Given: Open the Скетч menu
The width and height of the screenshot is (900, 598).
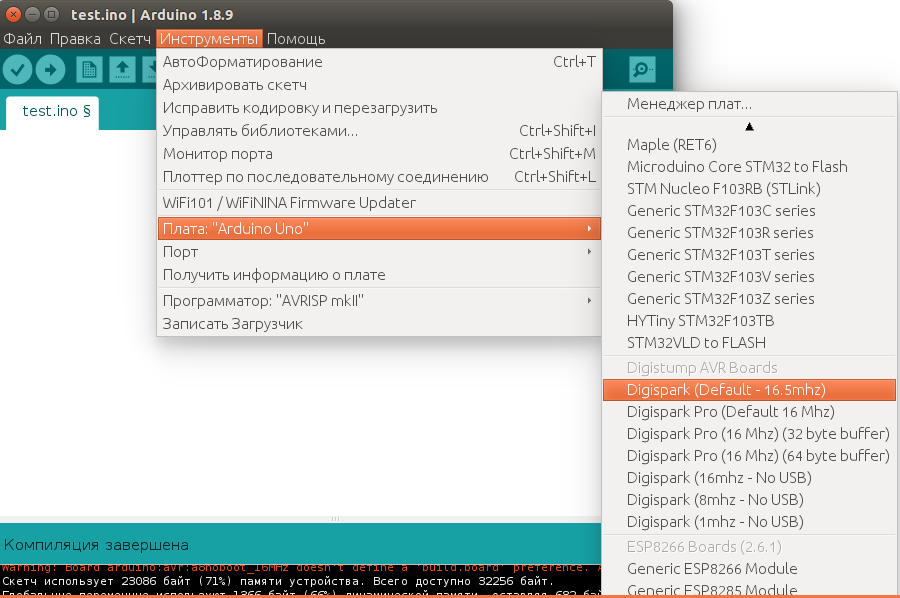Looking at the screenshot, I should (129, 39).
